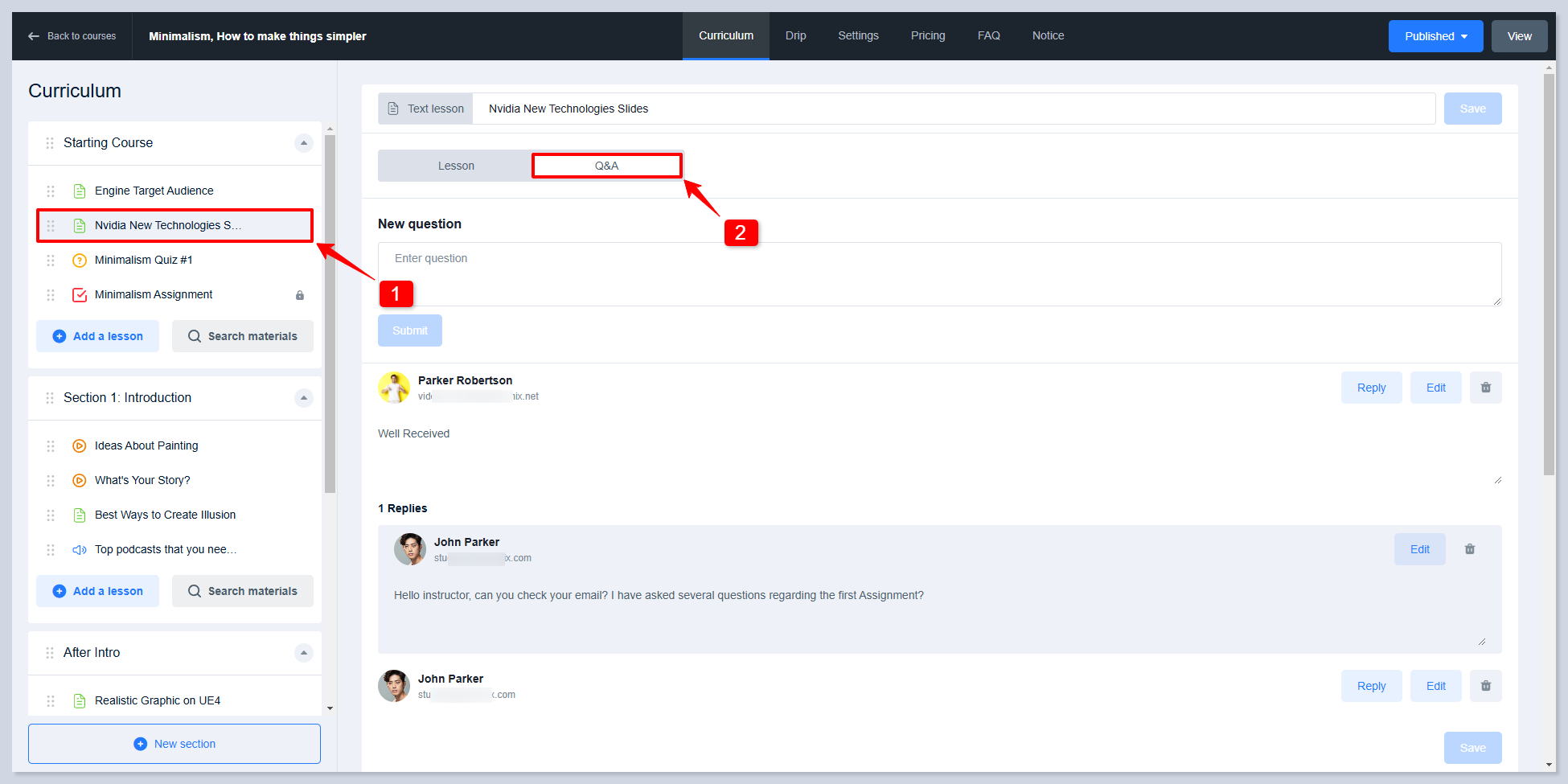This screenshot has height=784, width=1568.
Task: Click trash icon on John Parker's reply
Action: (1469, 549)
